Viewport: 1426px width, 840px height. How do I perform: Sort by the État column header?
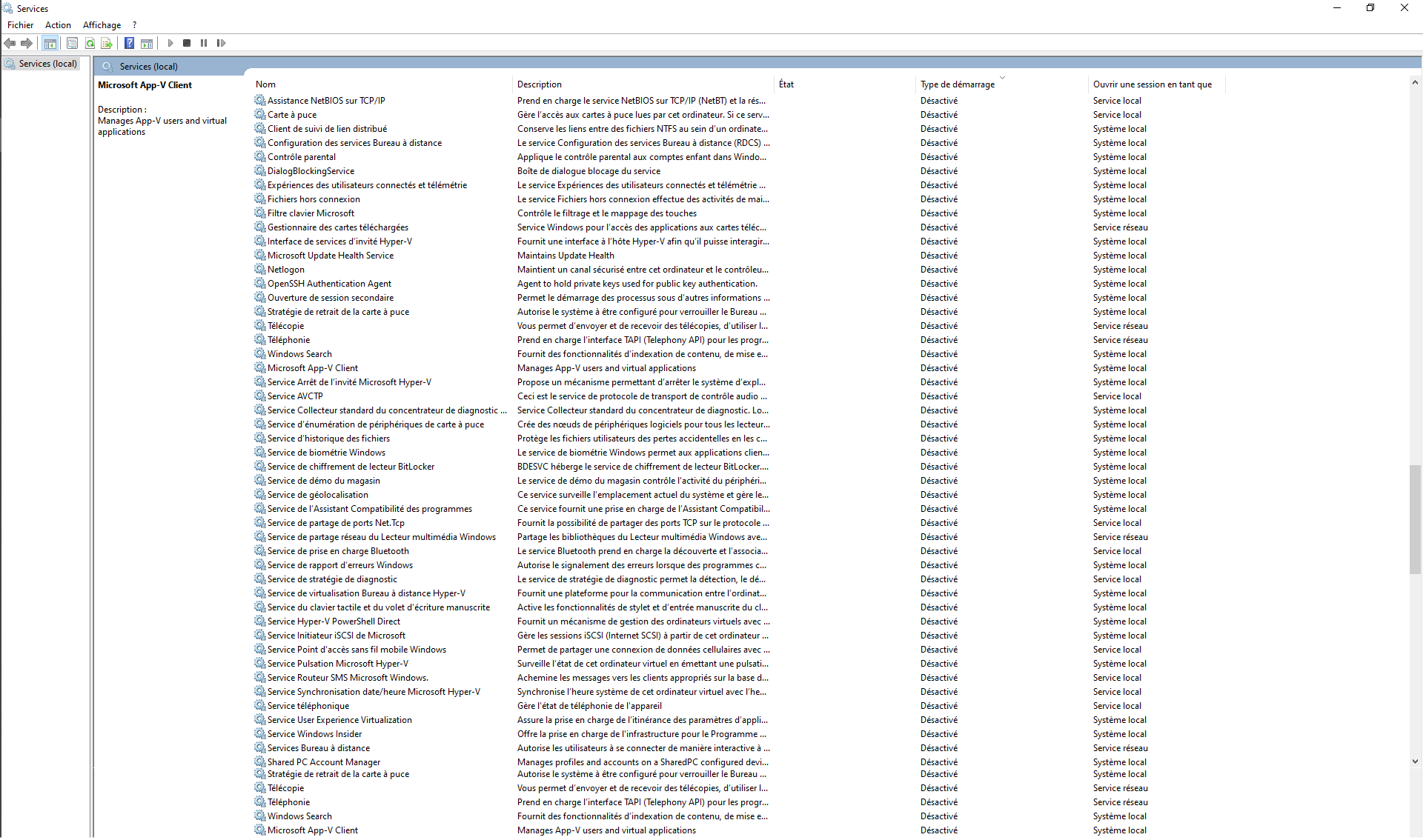pos(846,84)
